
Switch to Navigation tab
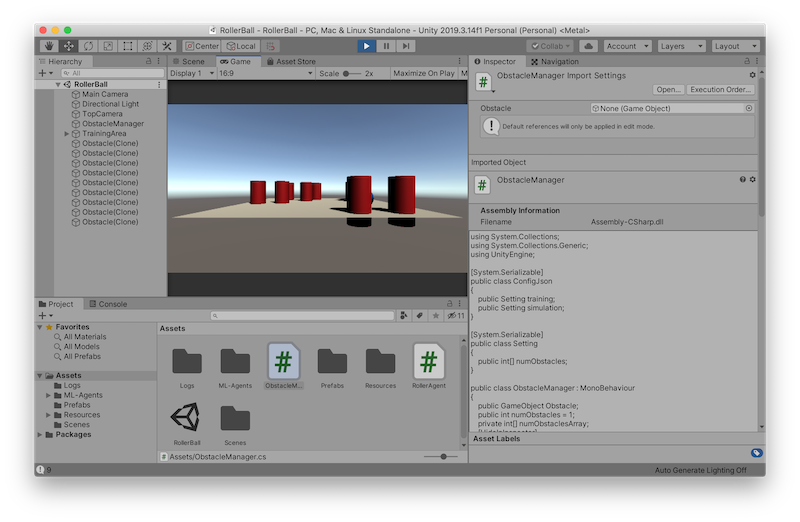(x=555, y=61)
